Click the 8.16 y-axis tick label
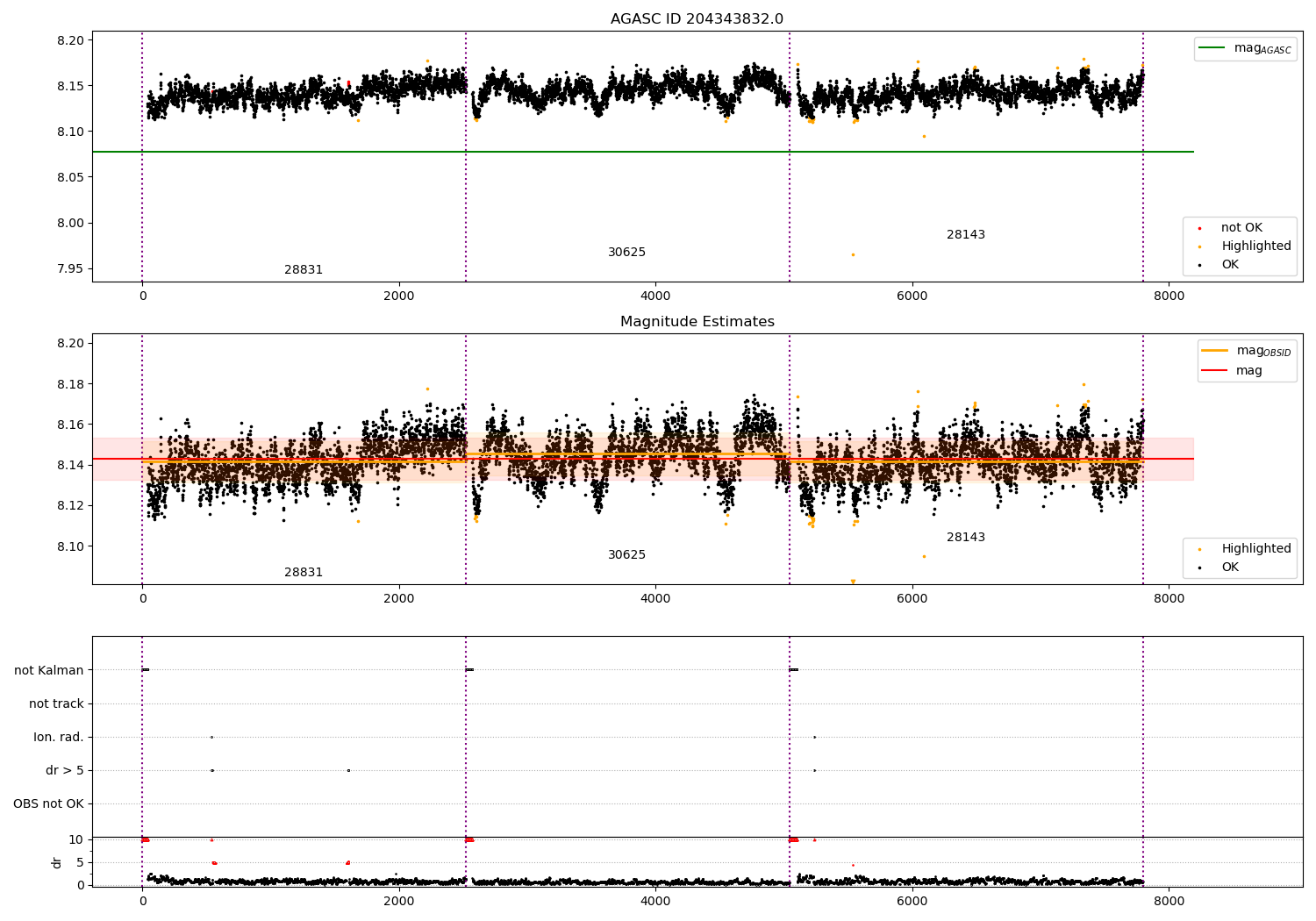This screenshot has height=921, width=1316. [x=70, y=425]
